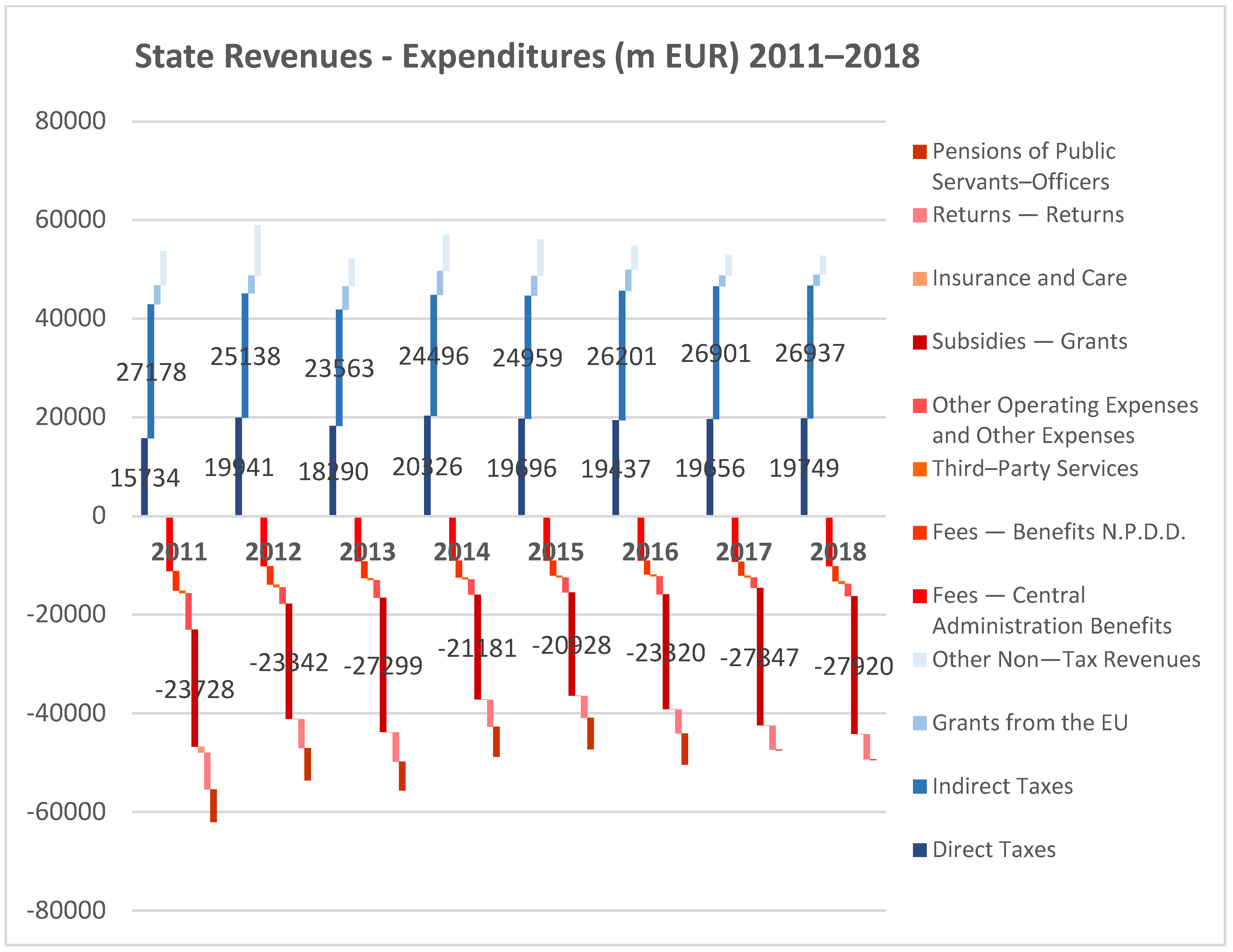Click the 2011 year axis label
The width and height of the screenshot is (1233, 952).
click(179, 552)
